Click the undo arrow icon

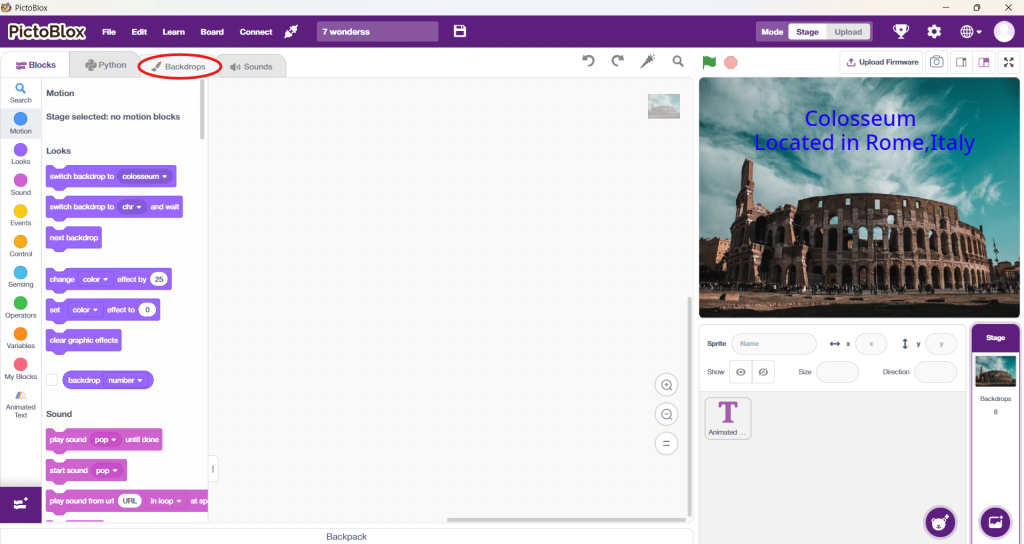click(589, 62)
